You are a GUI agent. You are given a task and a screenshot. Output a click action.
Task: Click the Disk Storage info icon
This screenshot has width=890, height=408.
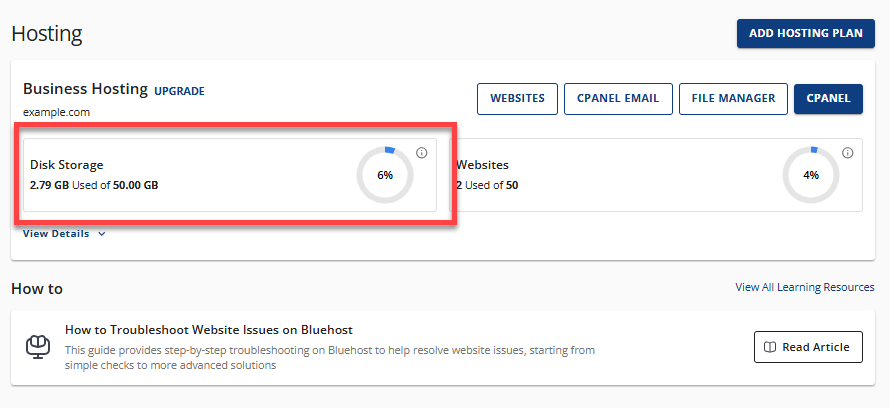click(x=421, y=153)
